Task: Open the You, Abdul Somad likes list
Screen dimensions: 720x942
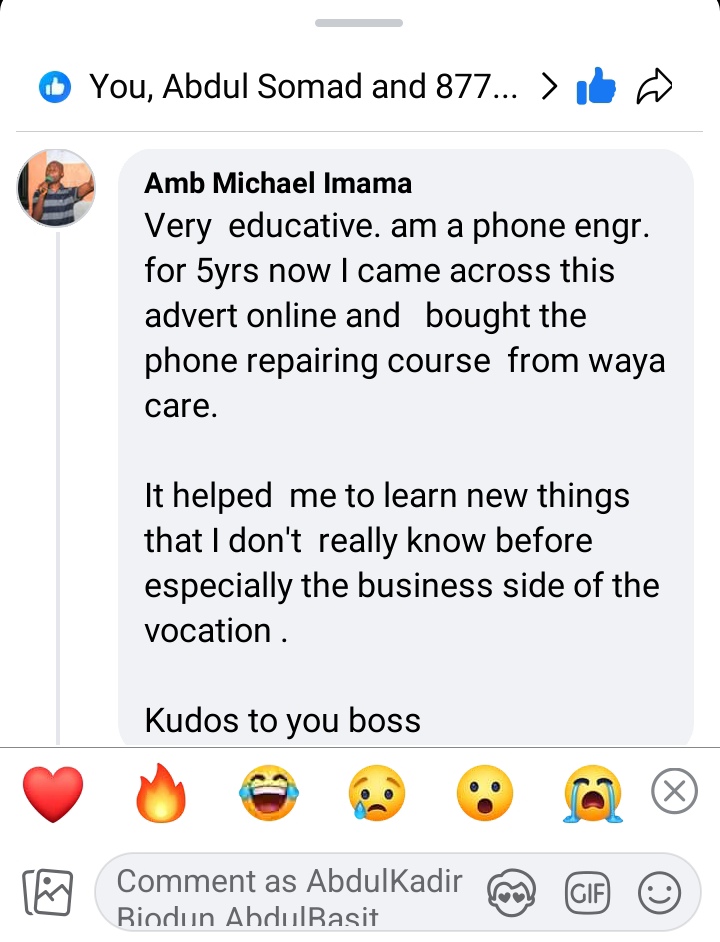Action: point(303,87)
